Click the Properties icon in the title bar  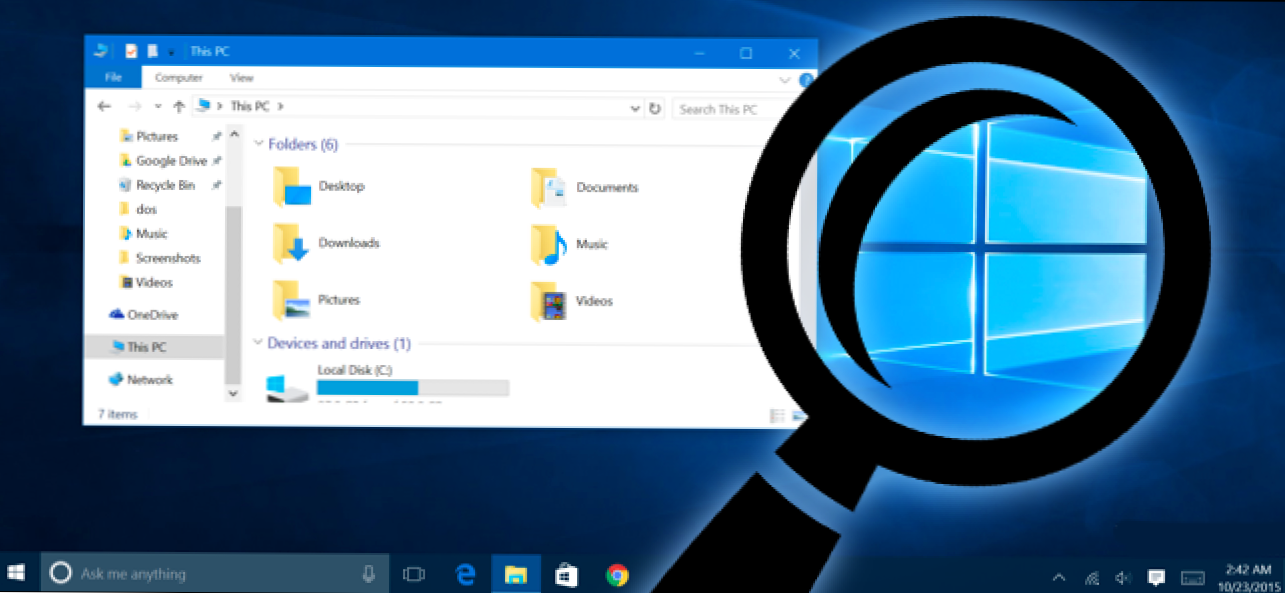pyautogui.click(x=130, y=51)
